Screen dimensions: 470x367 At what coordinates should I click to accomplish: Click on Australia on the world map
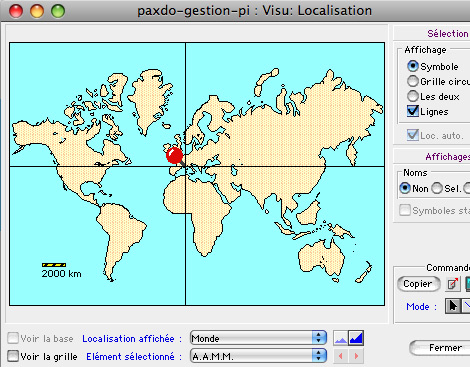(x=320, y=258)
